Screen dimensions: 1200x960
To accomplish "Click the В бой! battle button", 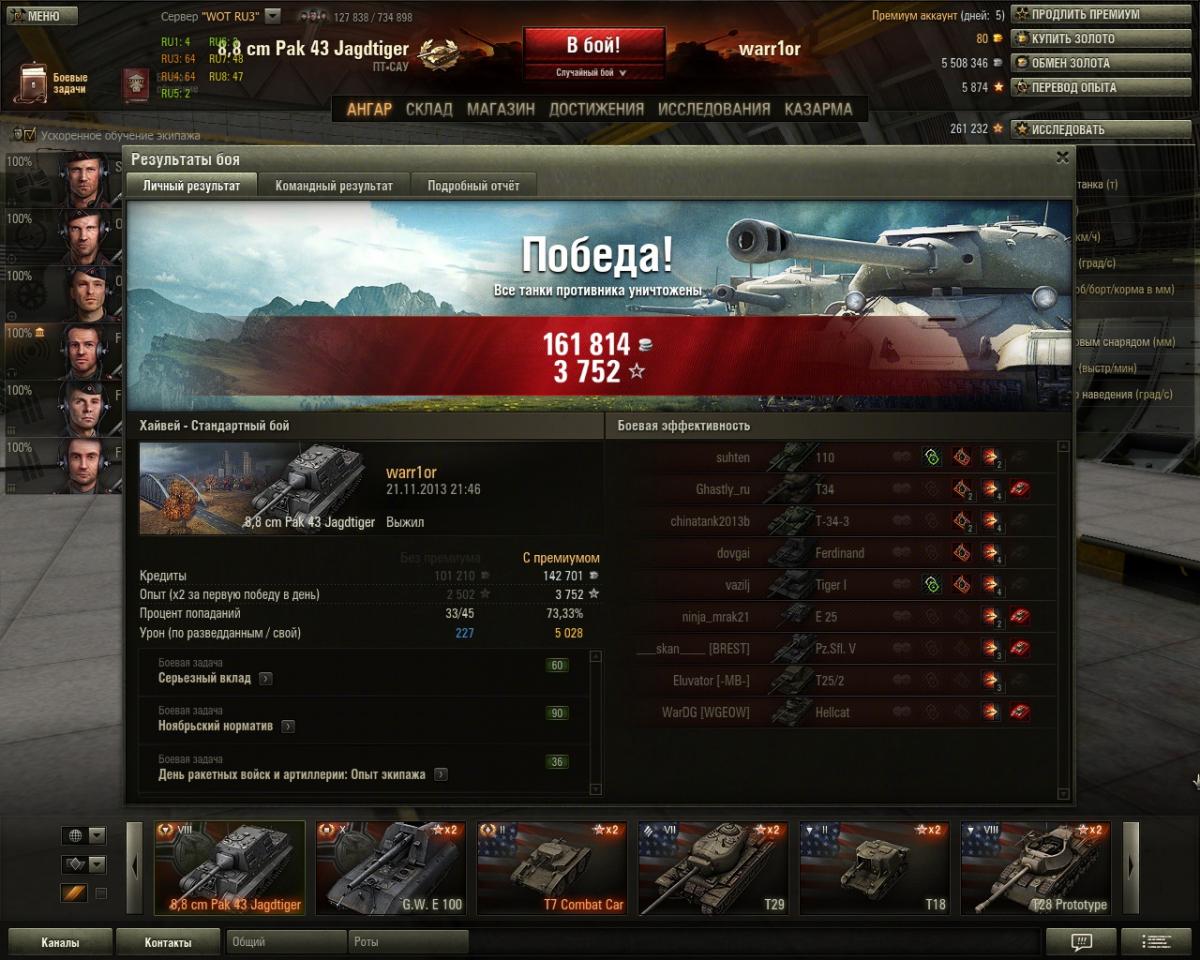I will click(x=594, y=46).
